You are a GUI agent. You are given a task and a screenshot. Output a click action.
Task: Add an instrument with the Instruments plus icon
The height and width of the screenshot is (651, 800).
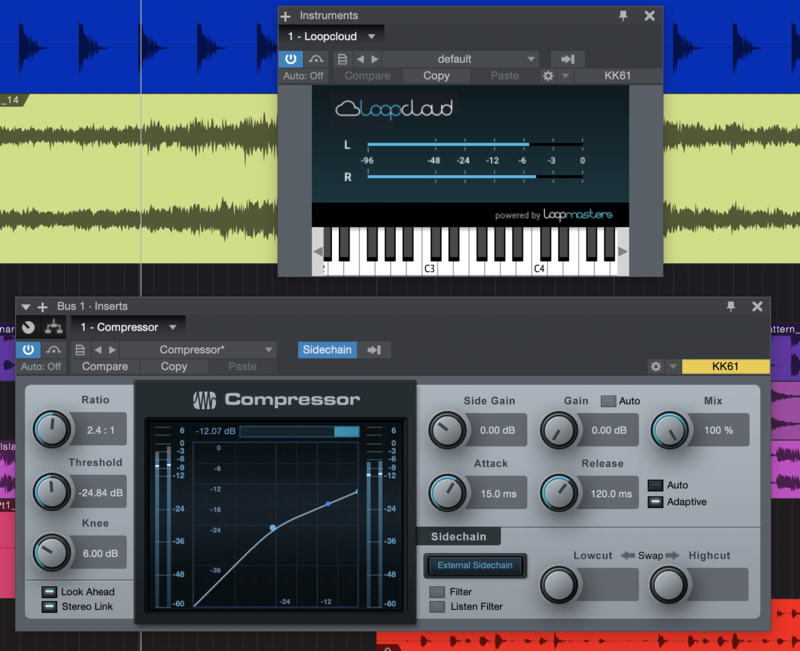pos(286,16)
